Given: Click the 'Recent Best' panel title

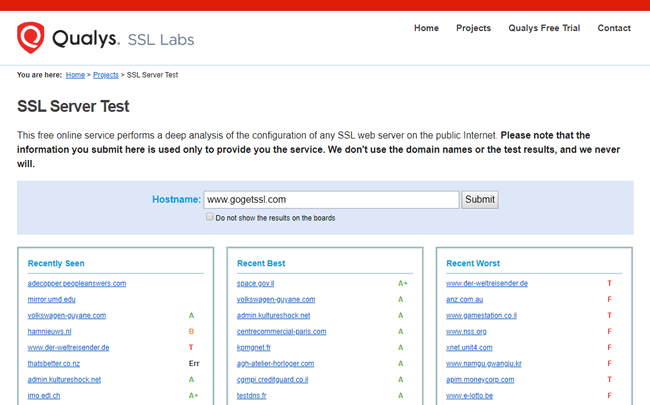Looking at the screenshot, I should 261,263.
